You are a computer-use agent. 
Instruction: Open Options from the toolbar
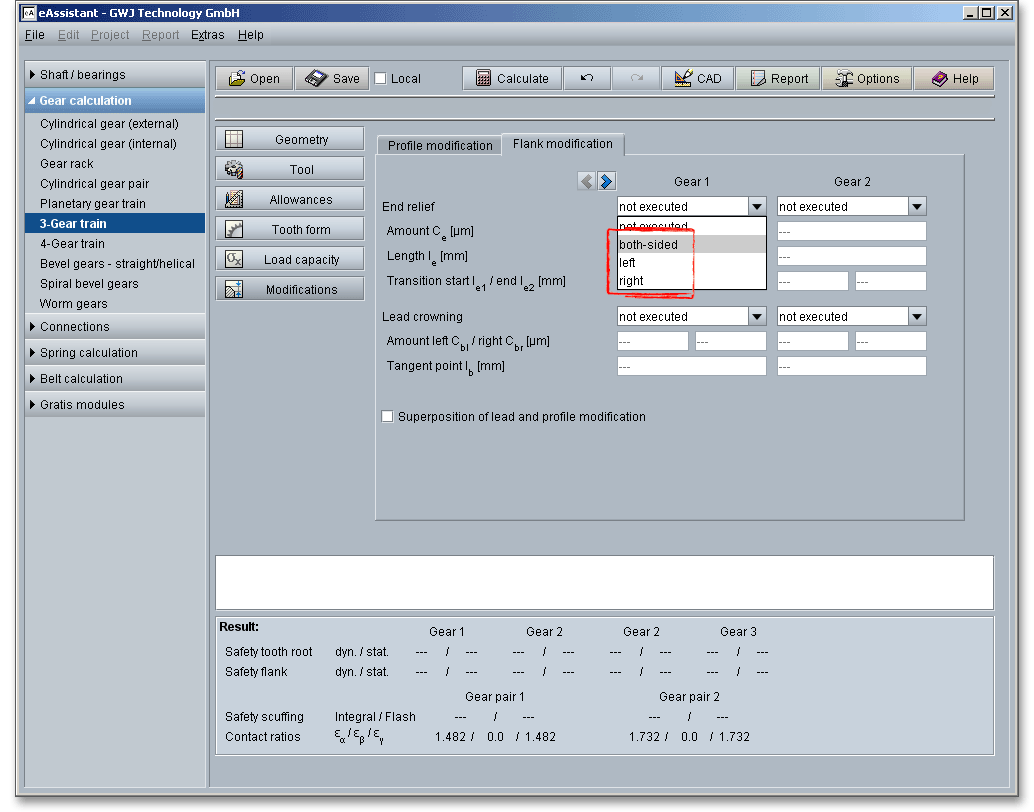click(867, 79)
